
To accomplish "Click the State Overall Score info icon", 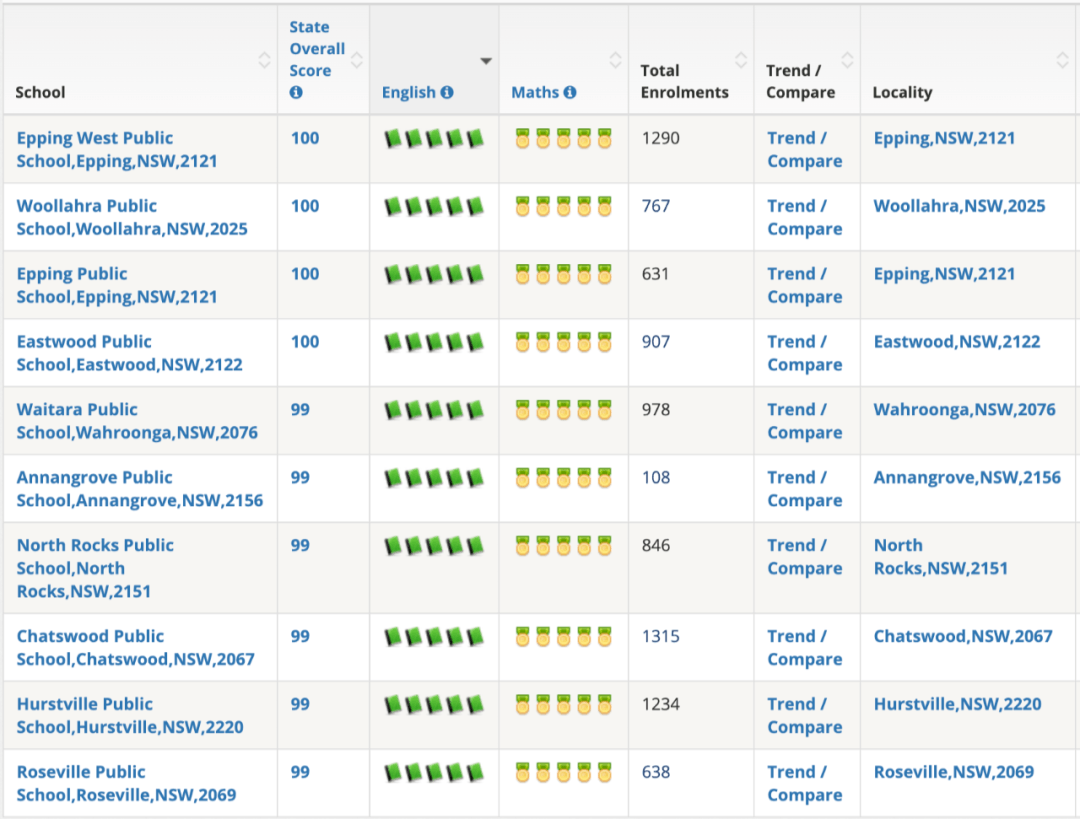I will click(x=296, y=92).
